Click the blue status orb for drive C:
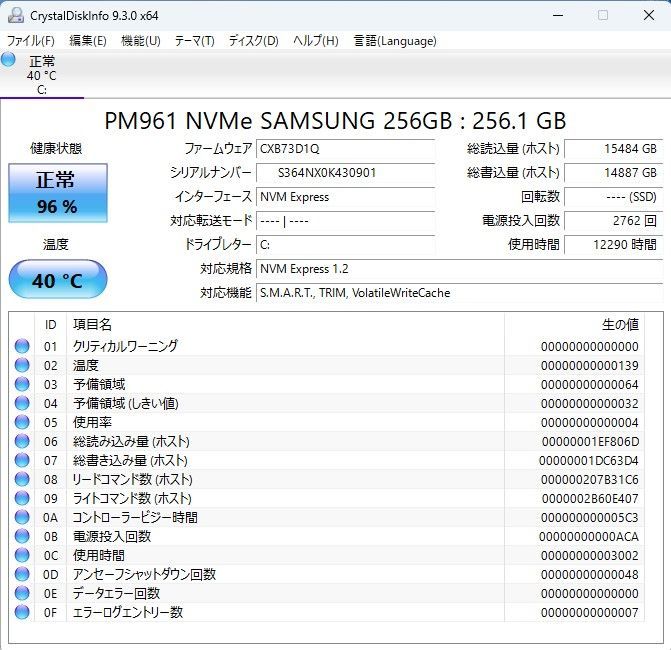This screenshot has width=671, height=650. pos(8,59)
